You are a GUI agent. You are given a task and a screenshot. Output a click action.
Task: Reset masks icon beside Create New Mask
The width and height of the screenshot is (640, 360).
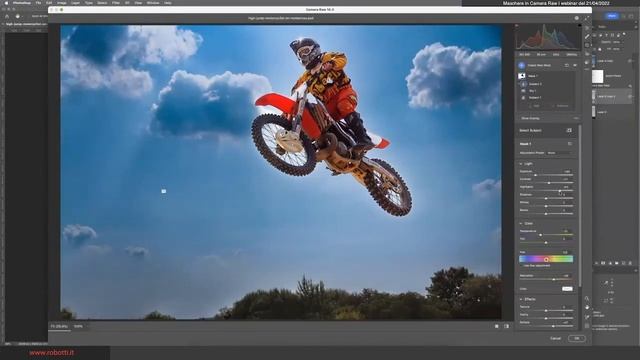[x=567, y=65]
